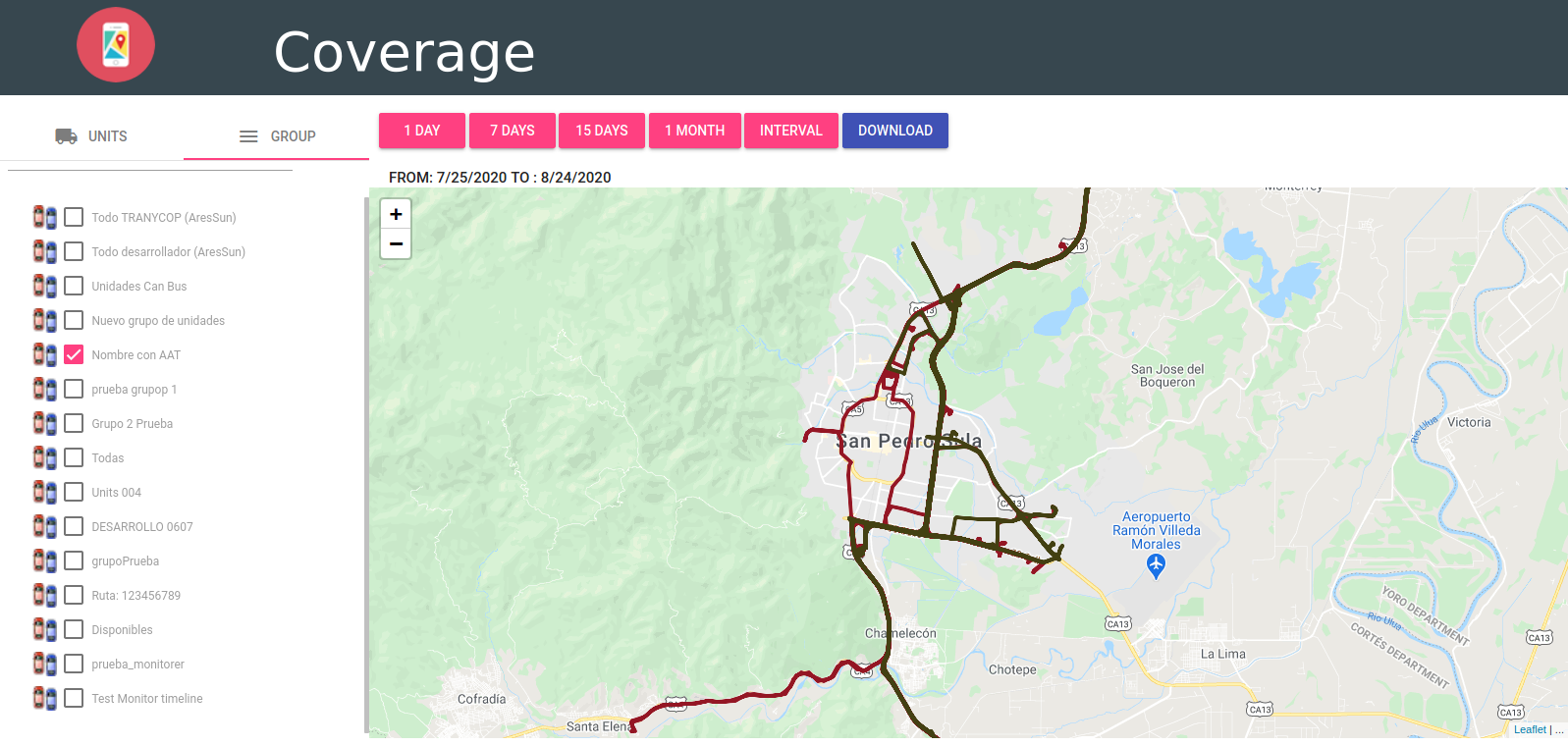Viewport: 1568px width, 746px height.
Task: Click the hamburger icon beside GROUP
Action: 249,136
